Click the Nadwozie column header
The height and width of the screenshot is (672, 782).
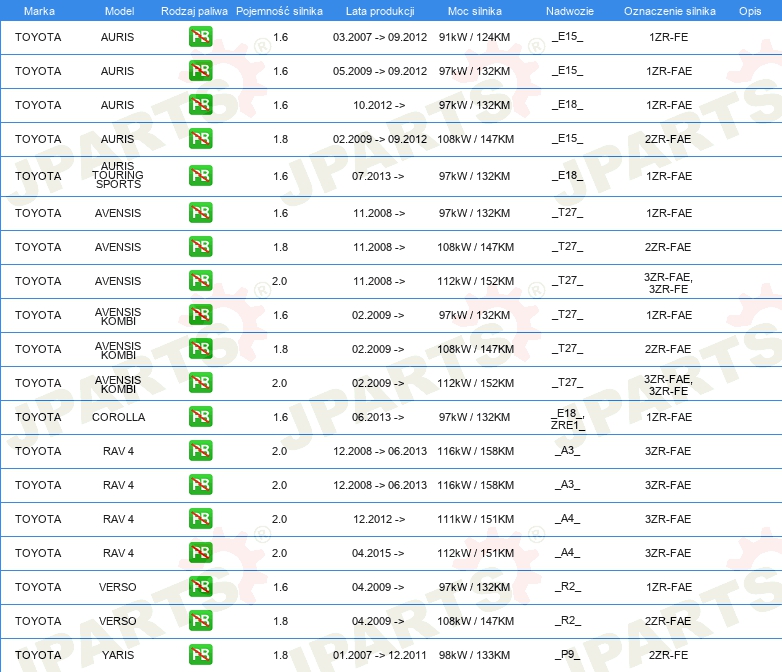click(x=570, y=11)
